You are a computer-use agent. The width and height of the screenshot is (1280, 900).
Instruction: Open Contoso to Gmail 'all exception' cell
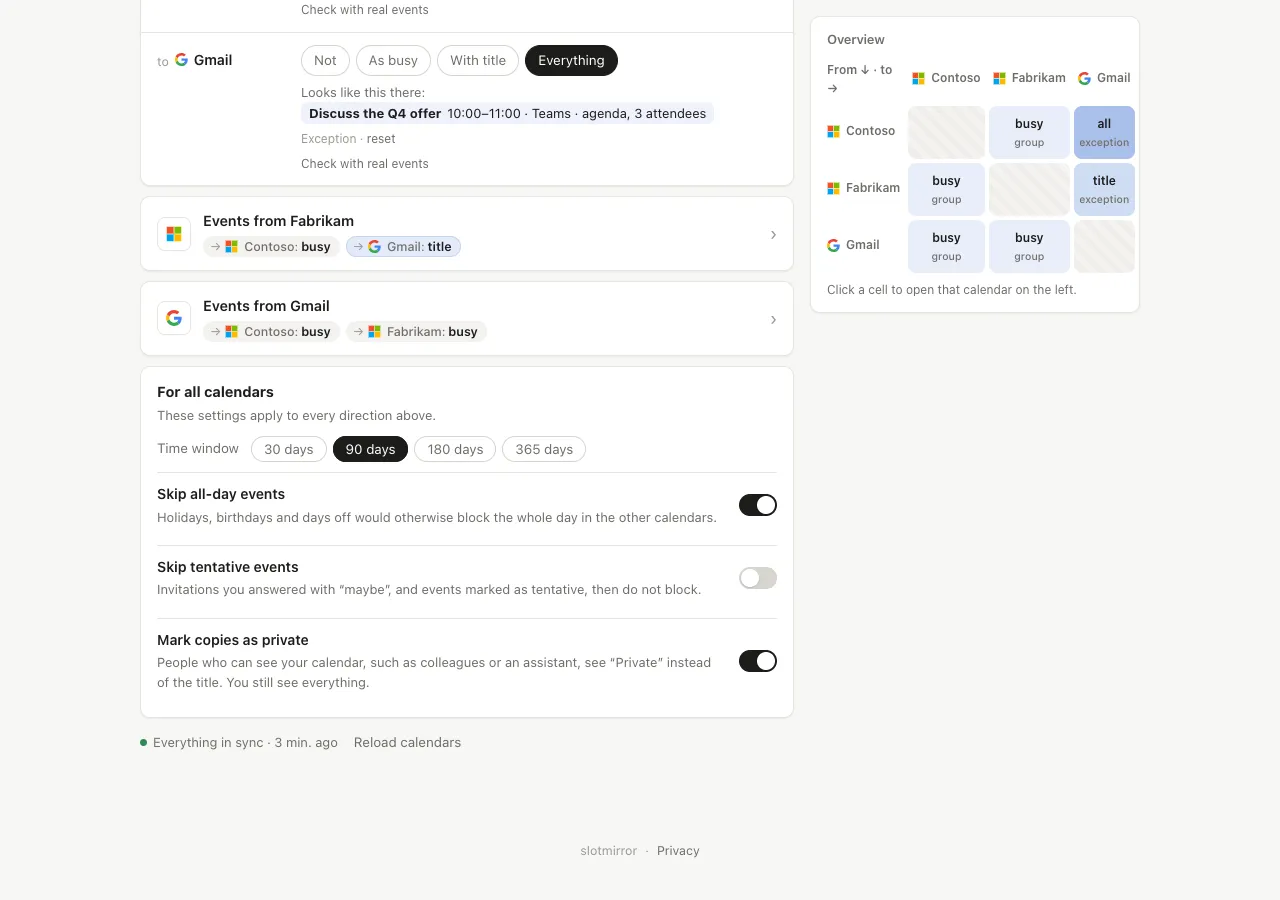[1104, 132]
